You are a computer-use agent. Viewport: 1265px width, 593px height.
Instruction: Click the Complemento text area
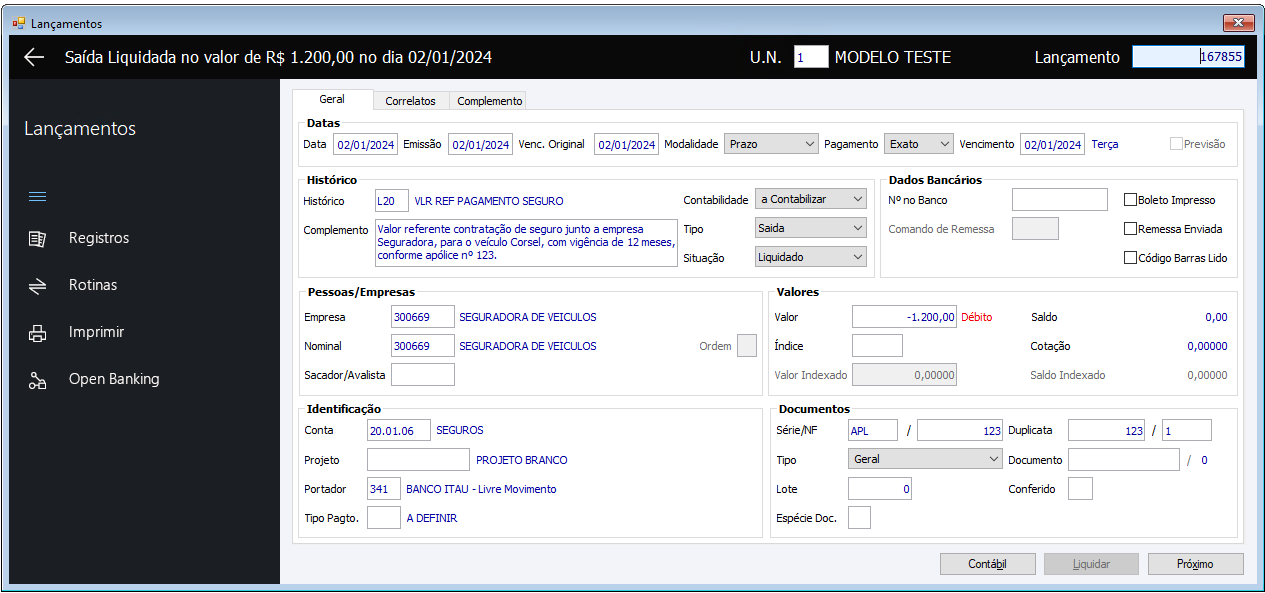pyautogui.click(x=526, y=243)
